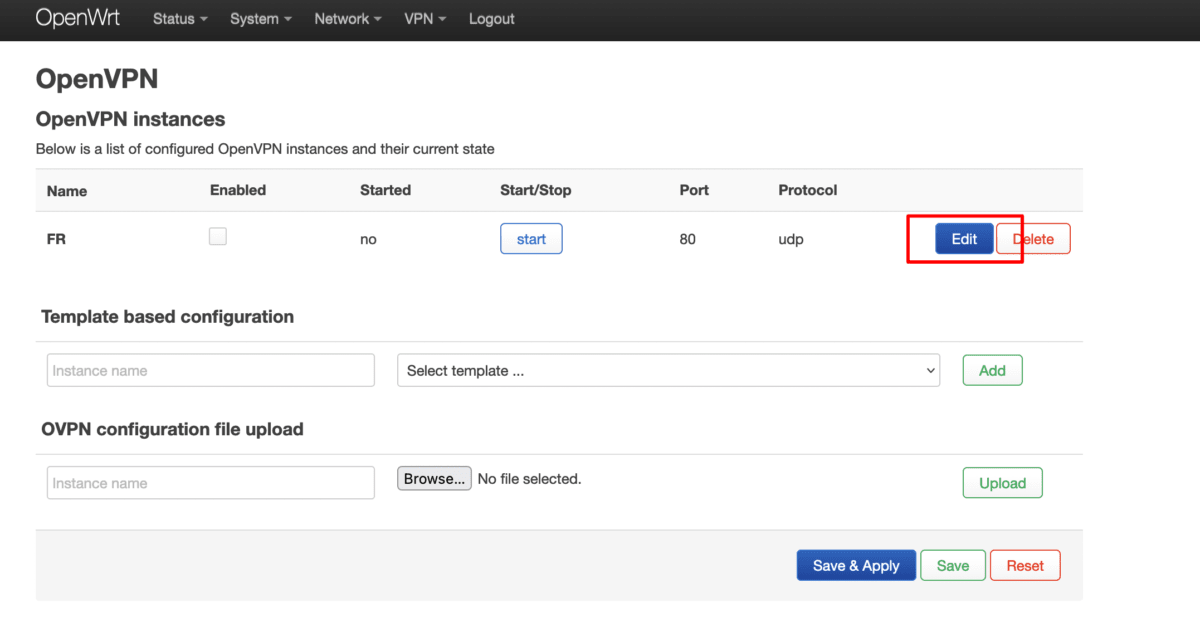The height and width of the screenshot is (641, 1200).
Task: Enable the FR instance checkbox
Action: click(217, 237)
